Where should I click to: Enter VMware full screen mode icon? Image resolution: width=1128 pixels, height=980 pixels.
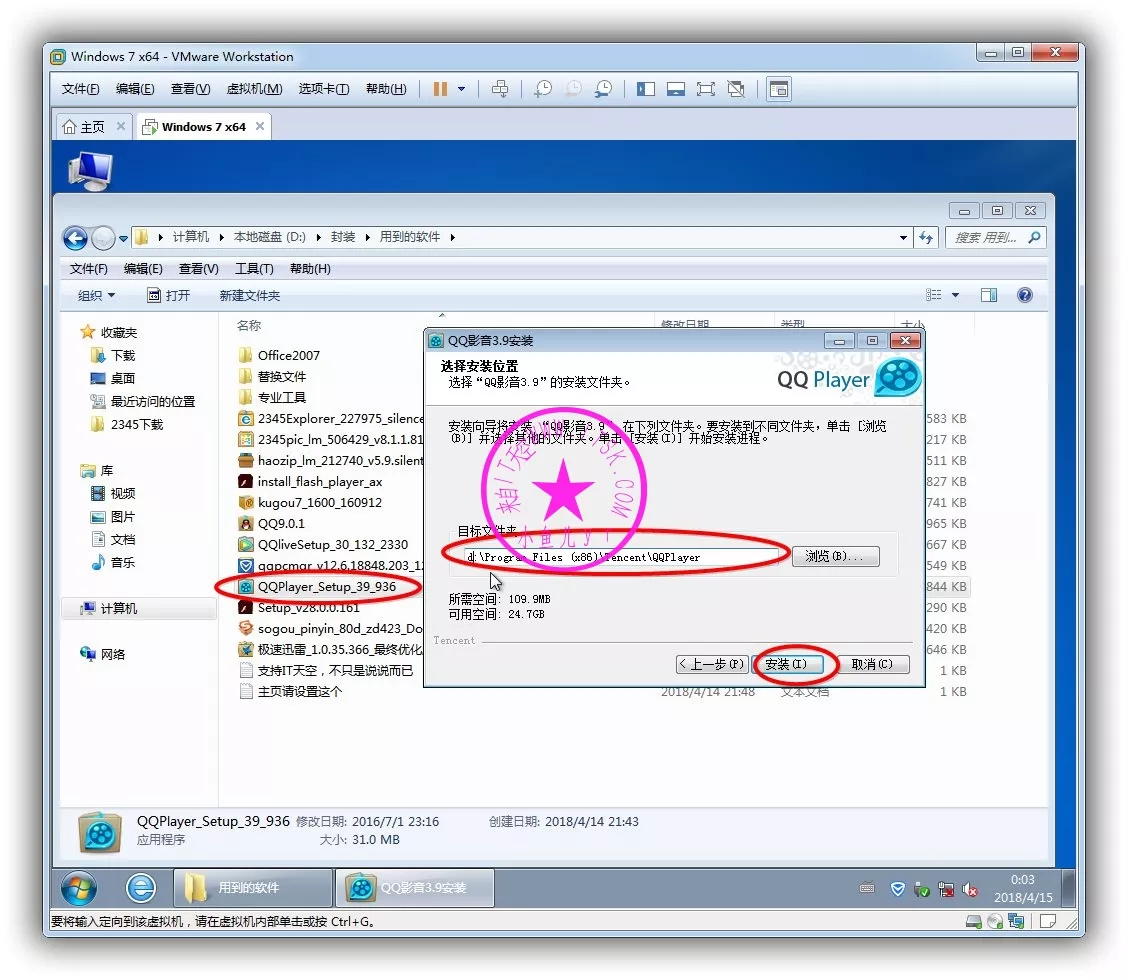pos(706,89)
